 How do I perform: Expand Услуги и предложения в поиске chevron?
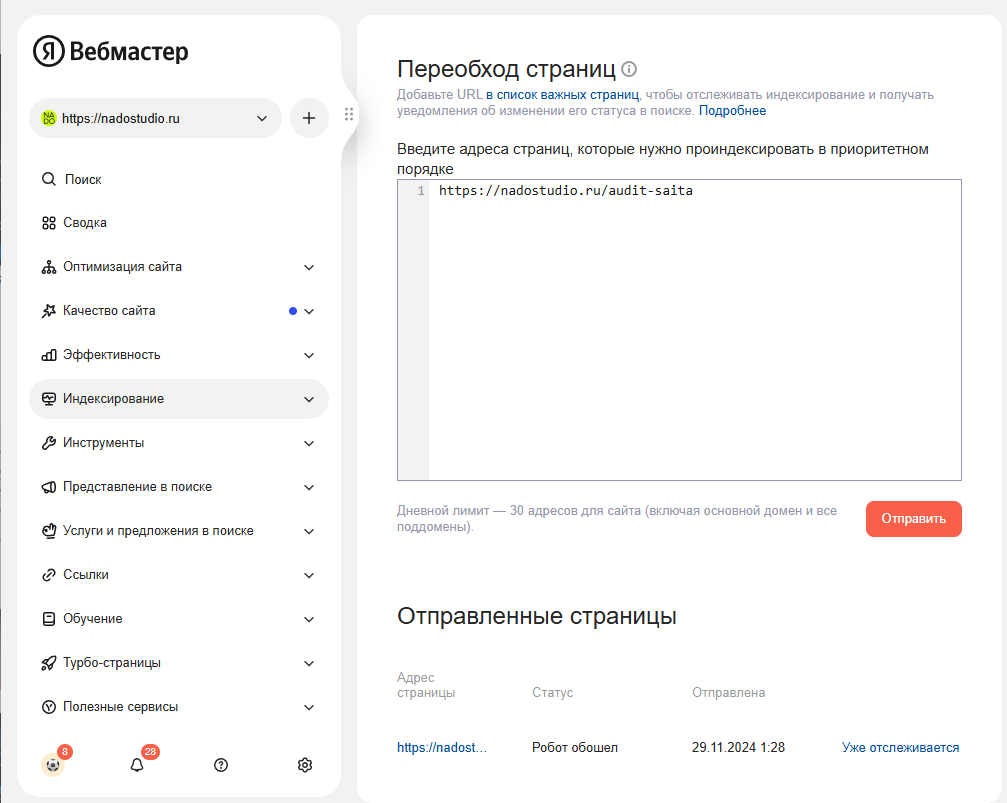(x=309, y=531)
